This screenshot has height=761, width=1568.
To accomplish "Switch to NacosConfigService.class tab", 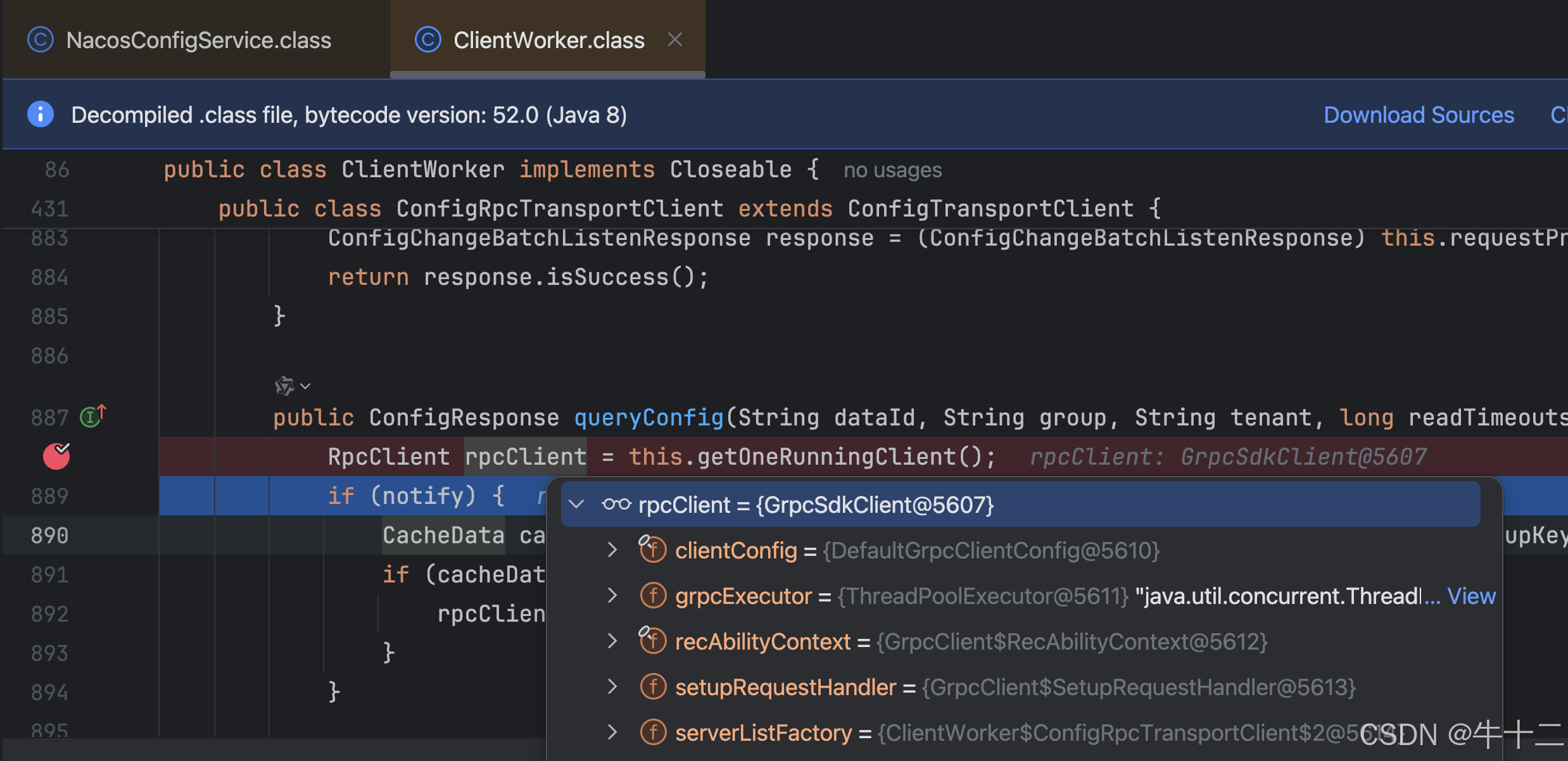I will (198, 40).
